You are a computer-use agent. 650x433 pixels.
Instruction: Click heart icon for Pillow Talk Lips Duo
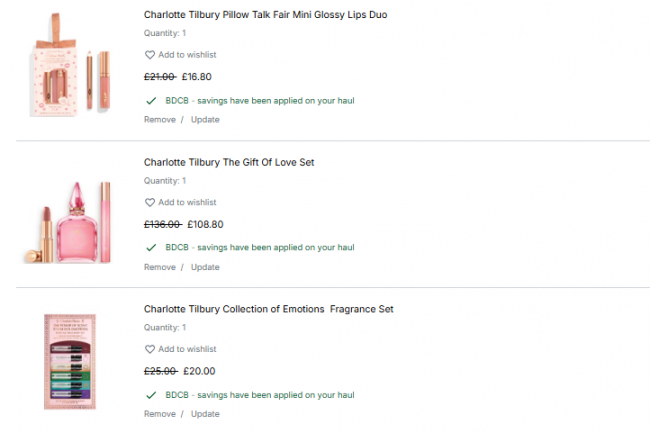pyautogui.click(x=150, y=55)
